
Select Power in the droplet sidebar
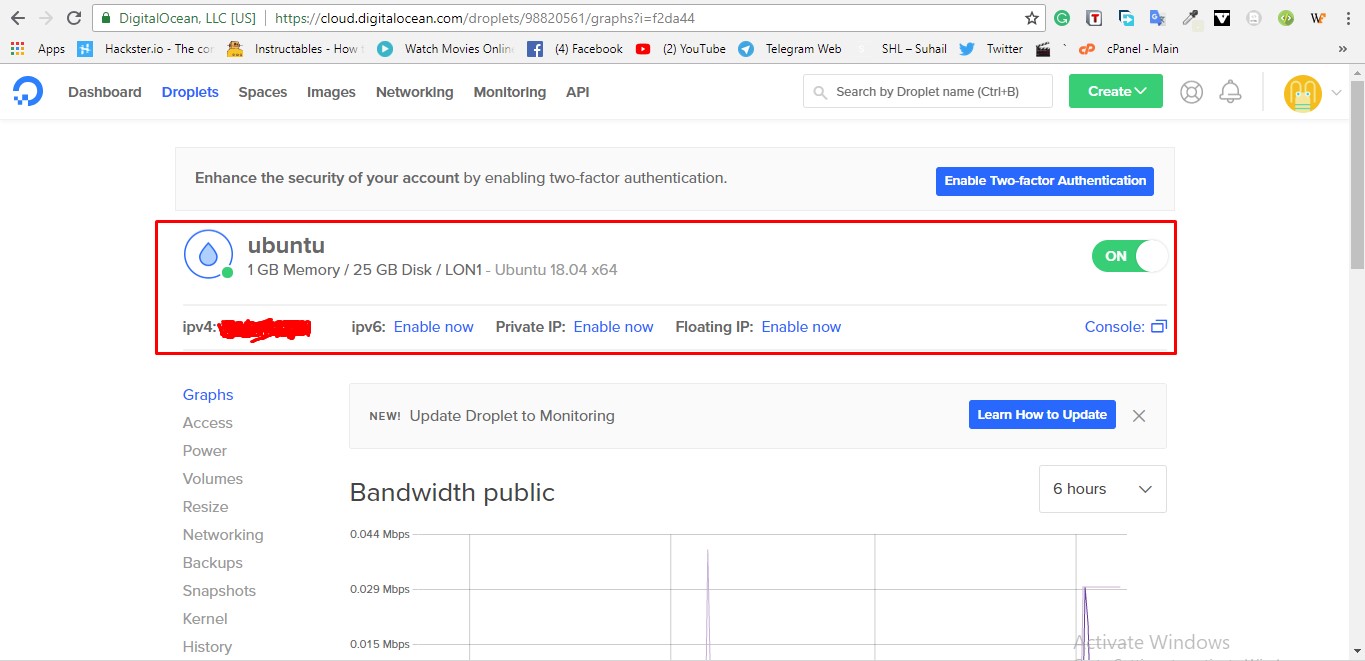click(205, 451)
